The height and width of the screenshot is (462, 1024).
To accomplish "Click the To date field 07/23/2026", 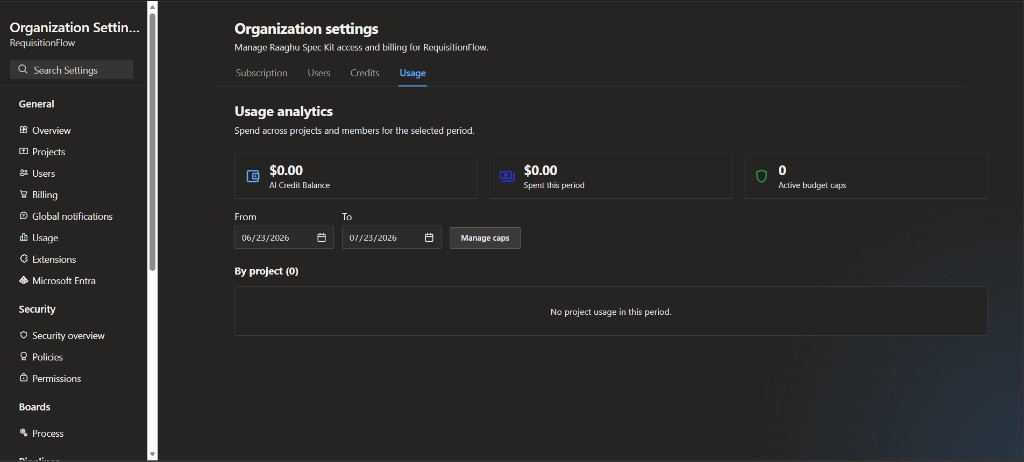I will point(392,238).
